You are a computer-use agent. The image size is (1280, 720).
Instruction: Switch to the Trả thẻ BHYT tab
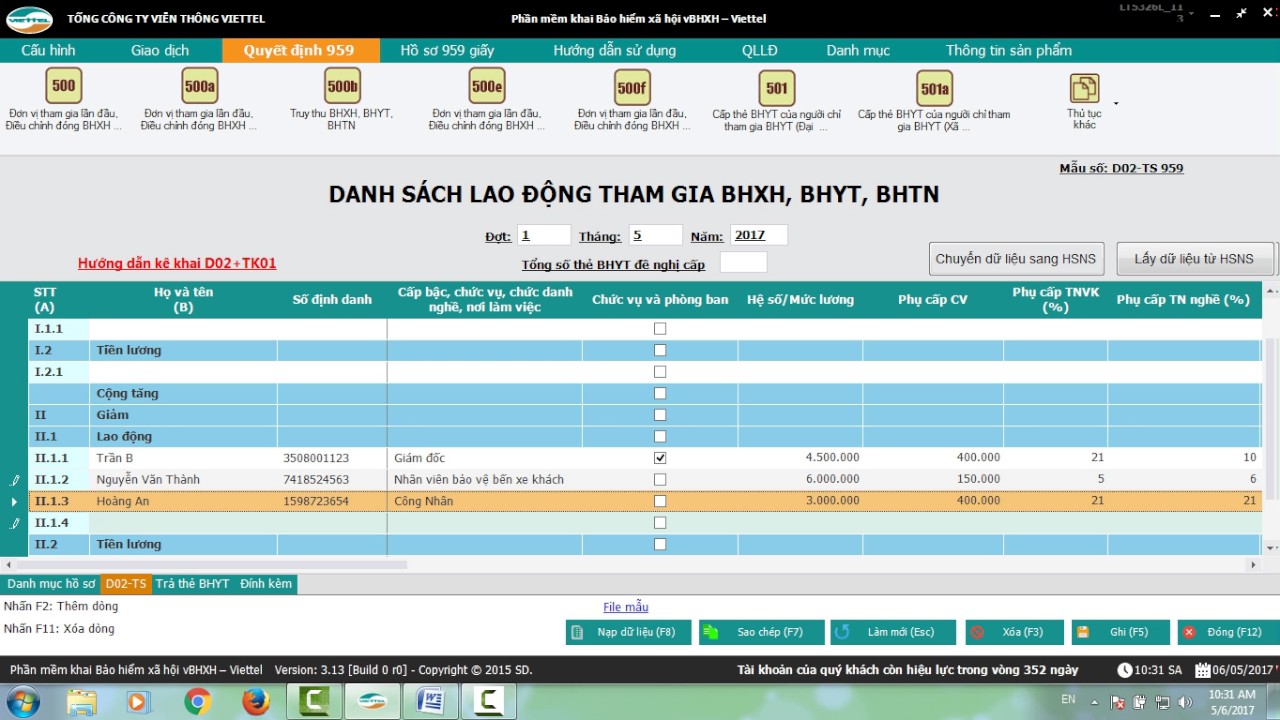point(193,584)
